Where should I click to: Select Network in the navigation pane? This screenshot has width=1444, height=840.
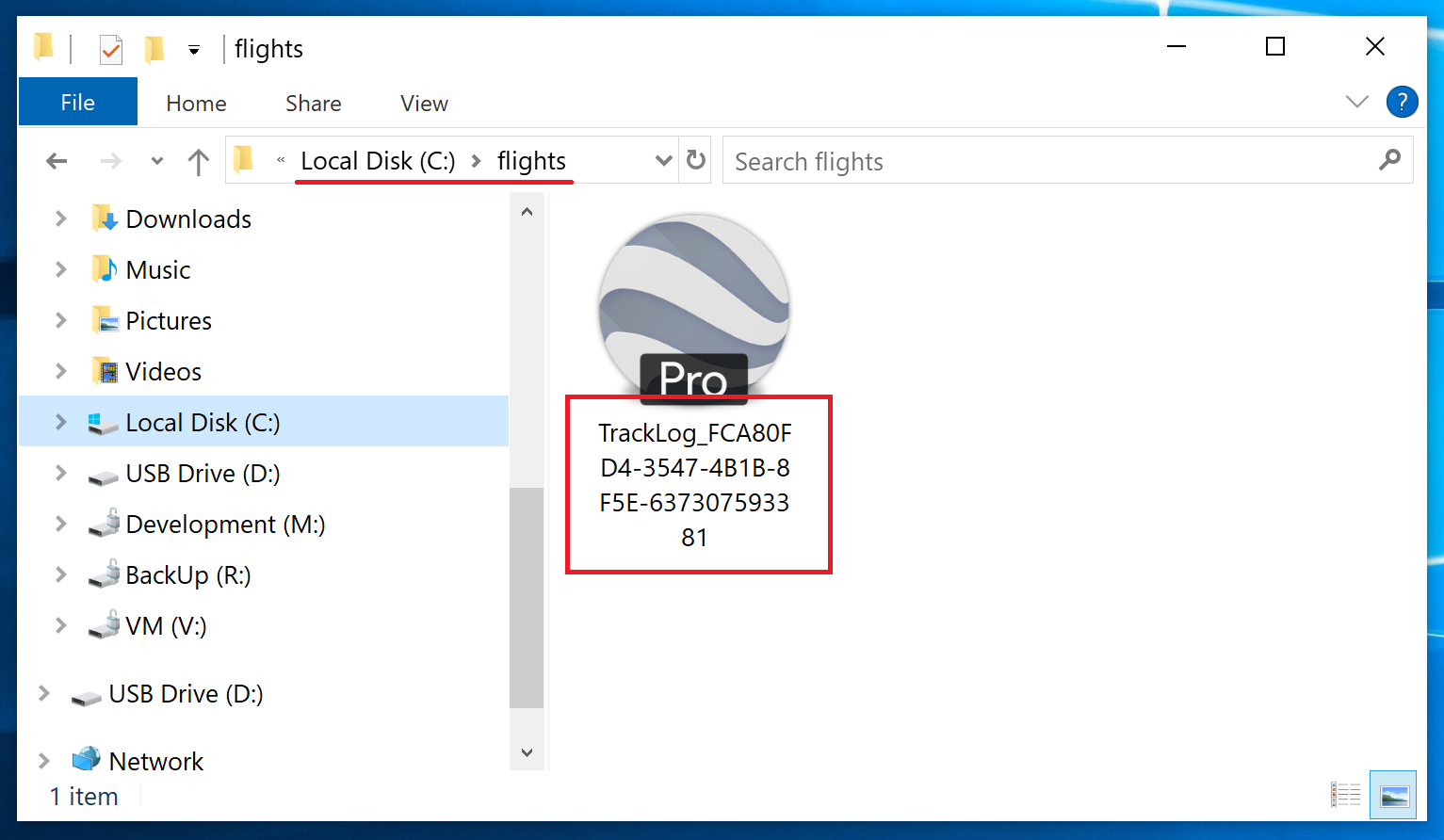[x=156, y=761]
